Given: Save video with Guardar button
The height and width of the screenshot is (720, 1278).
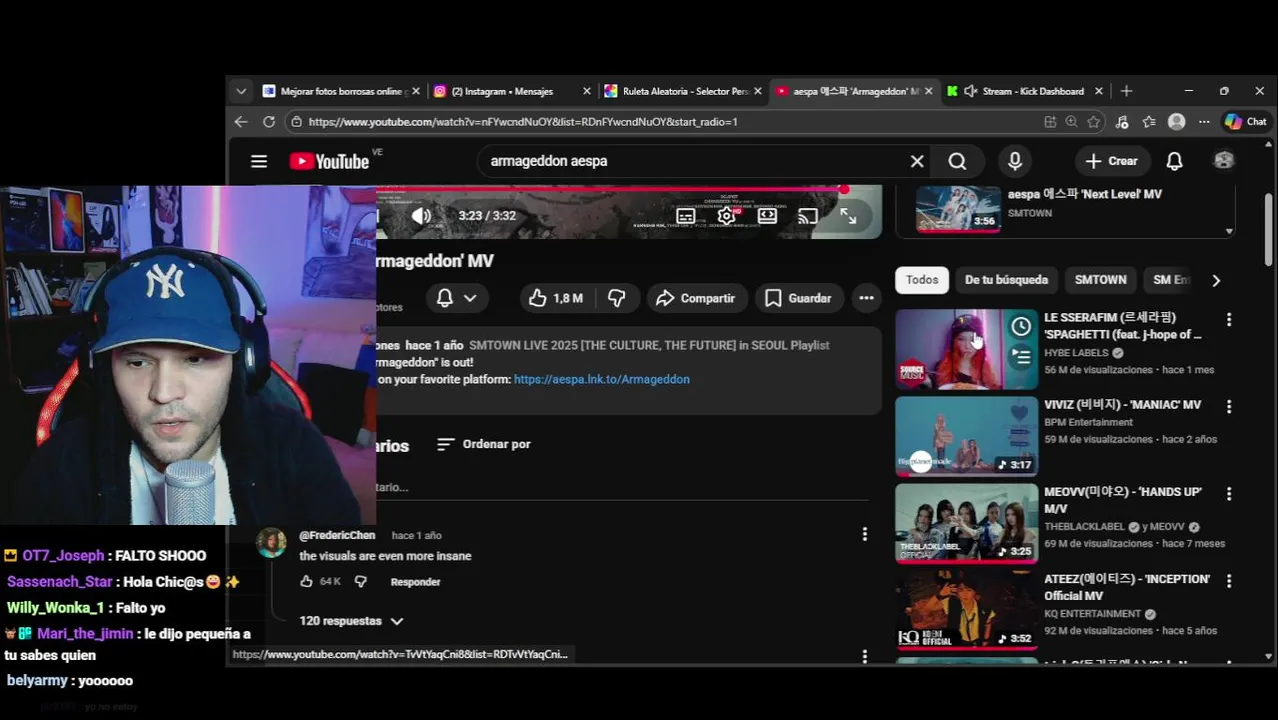Looking at the screenshot, I should point(798,298).
